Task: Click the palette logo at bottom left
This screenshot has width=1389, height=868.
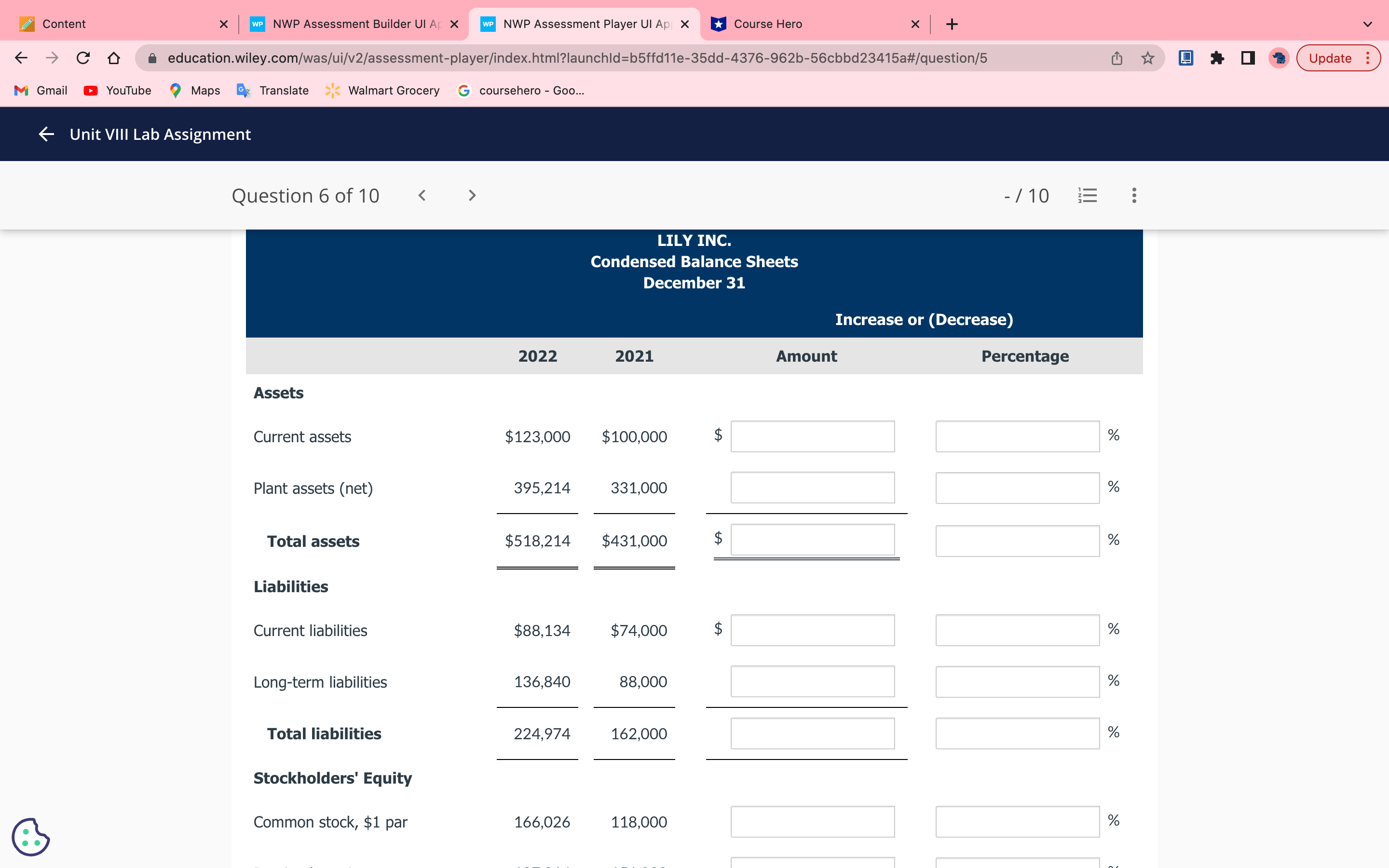Action: [31, 837]
